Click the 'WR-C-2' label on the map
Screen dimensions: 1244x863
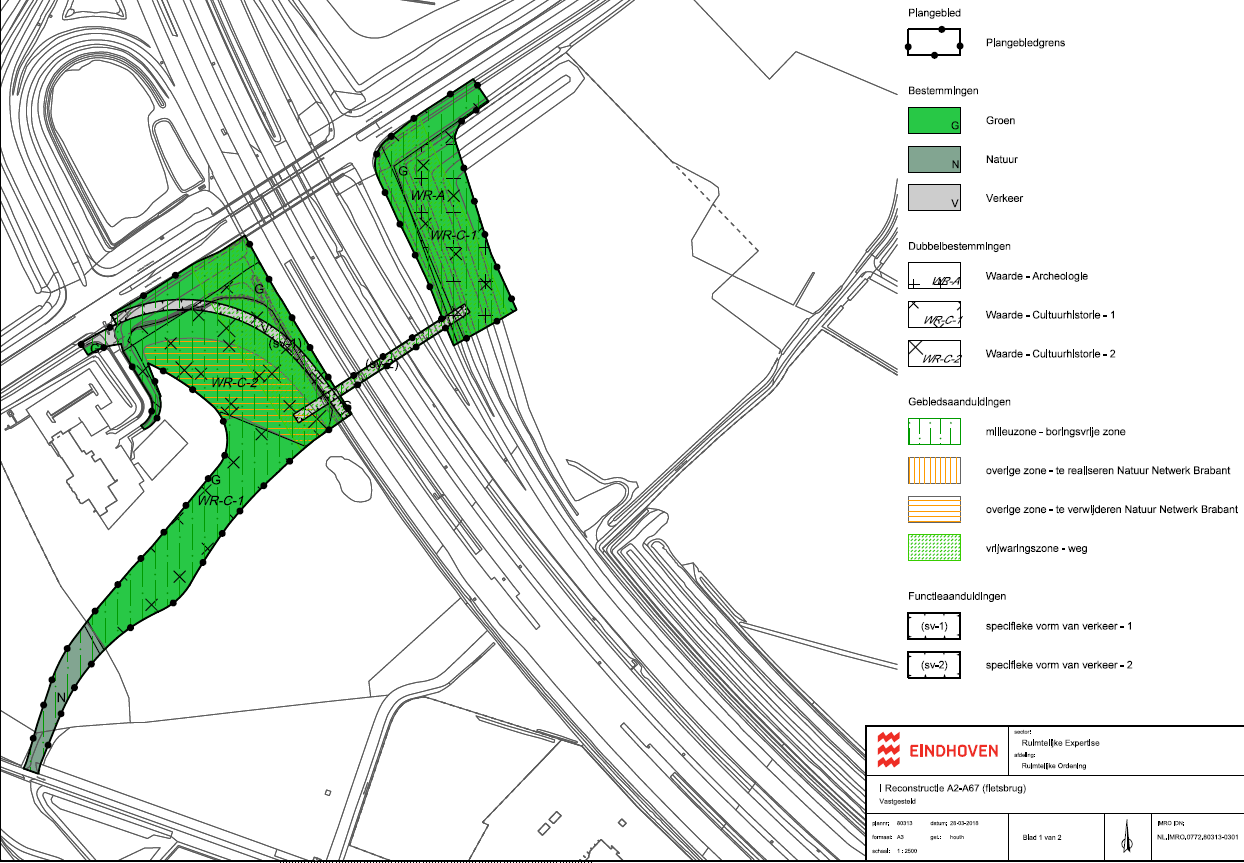233,382
